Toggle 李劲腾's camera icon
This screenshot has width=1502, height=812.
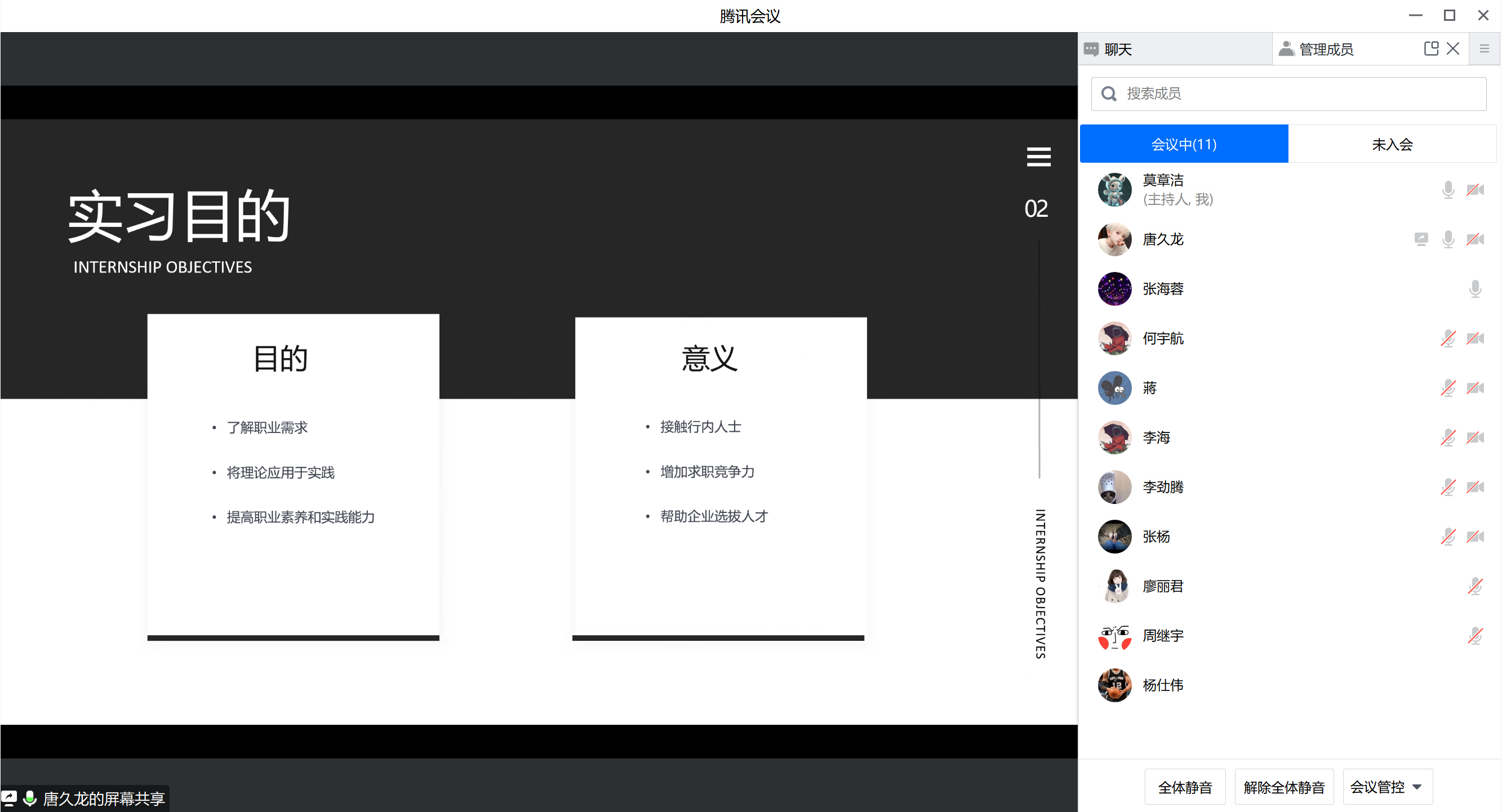tap(1475, 487)
